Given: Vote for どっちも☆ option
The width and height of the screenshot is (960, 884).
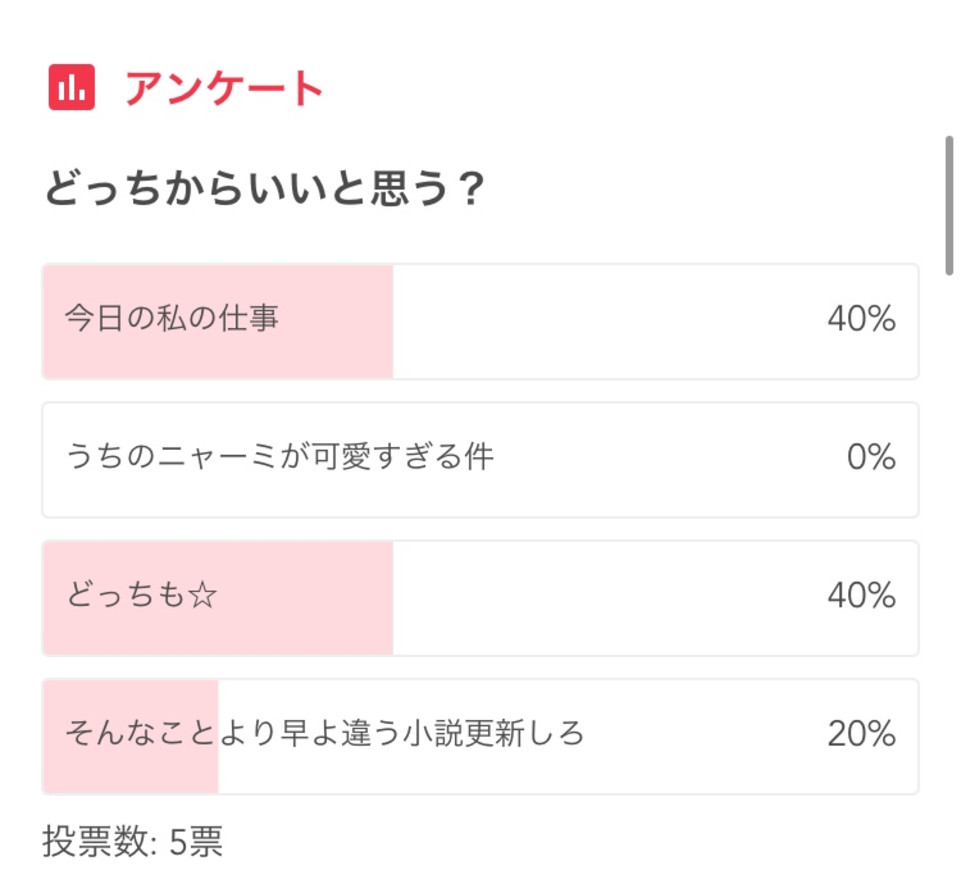Looking at the screenshot, I should [x=480, y=598].
